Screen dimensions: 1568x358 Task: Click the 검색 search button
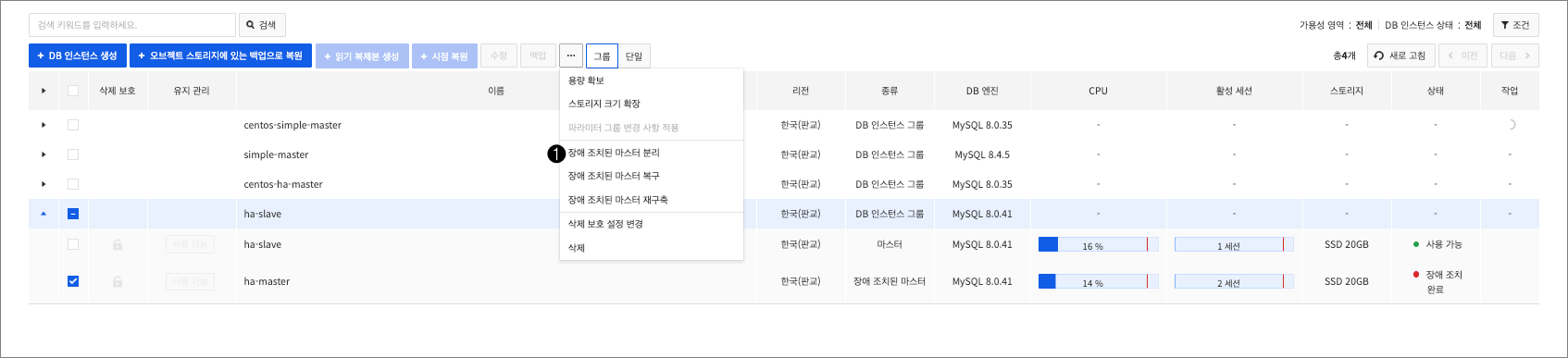[x=262, y=25]
